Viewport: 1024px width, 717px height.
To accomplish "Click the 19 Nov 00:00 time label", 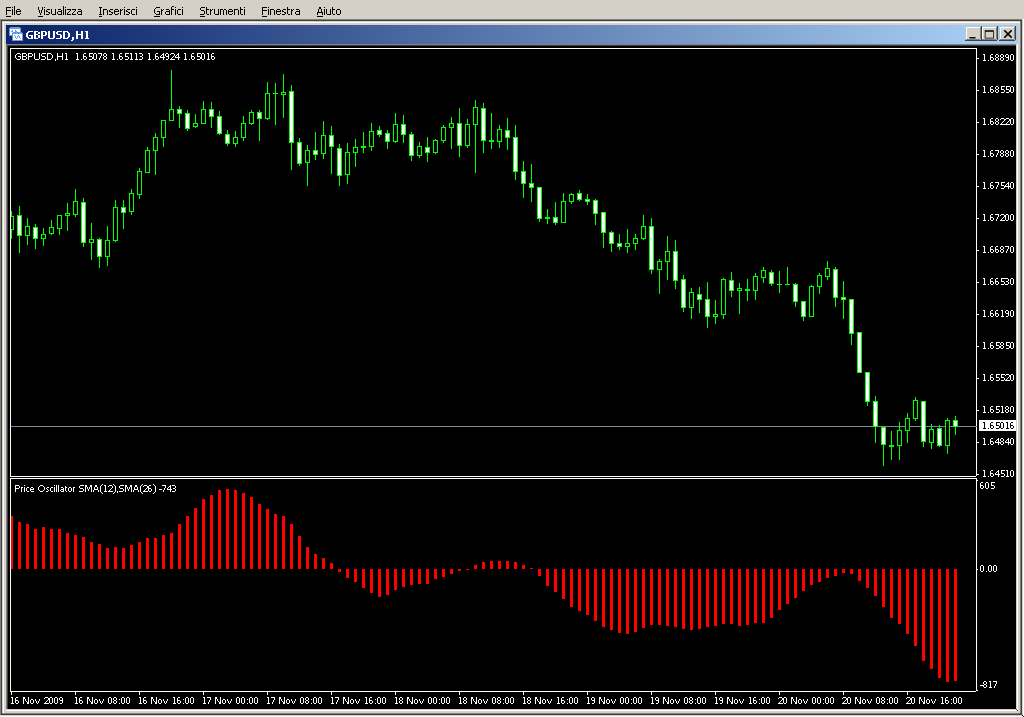I will click(x=614, y=701).
